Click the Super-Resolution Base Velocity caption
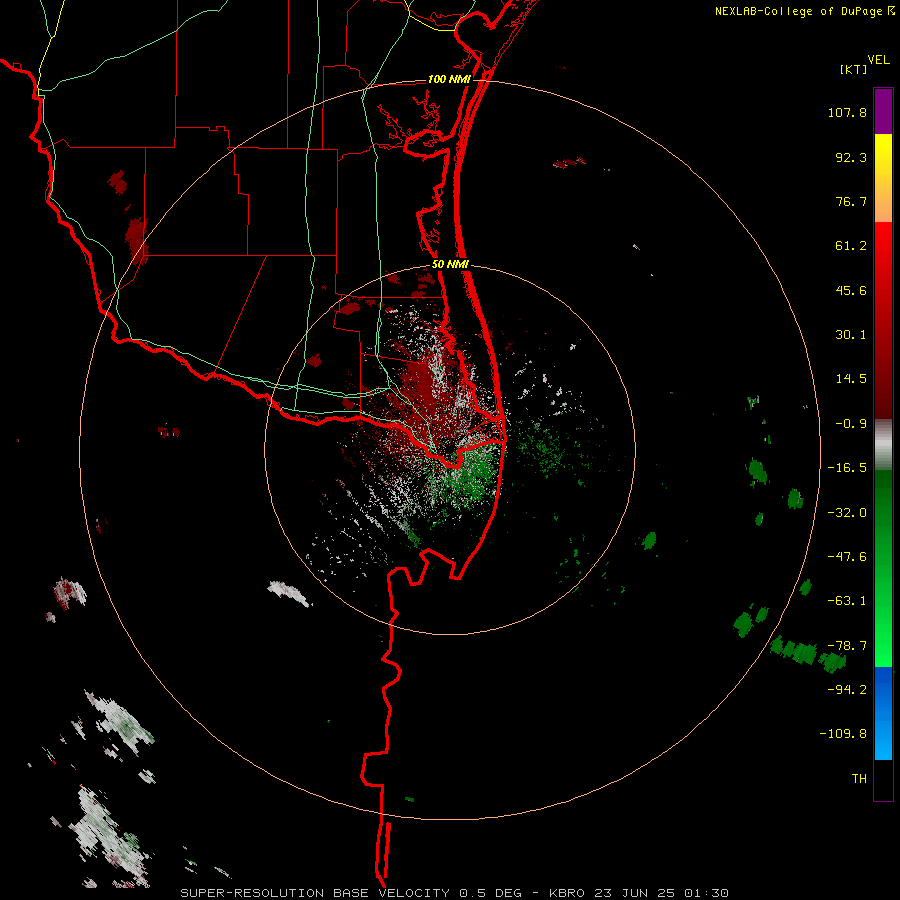The height and width of the screenshot is (900, 900). click(x=455, y=893)
